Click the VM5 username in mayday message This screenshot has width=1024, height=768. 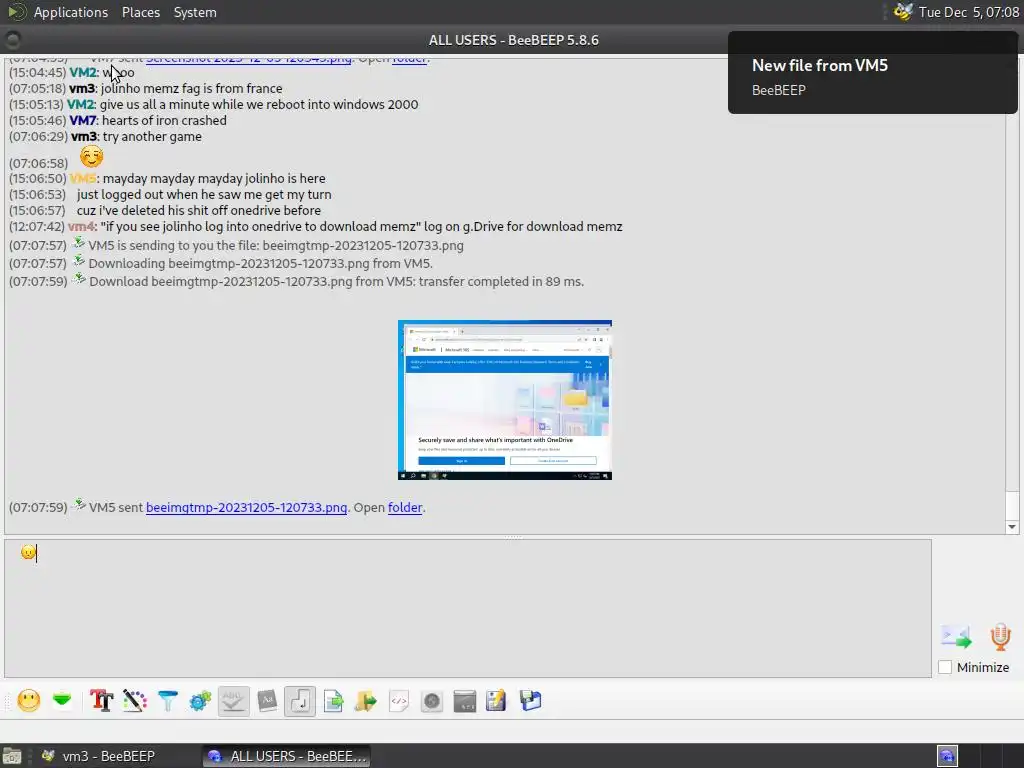click(83, 178)
